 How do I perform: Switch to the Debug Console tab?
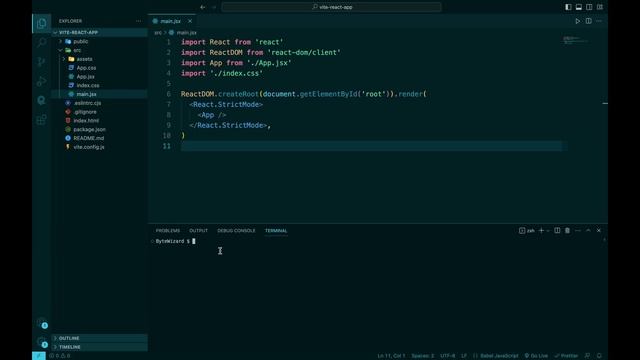point(236,231)
